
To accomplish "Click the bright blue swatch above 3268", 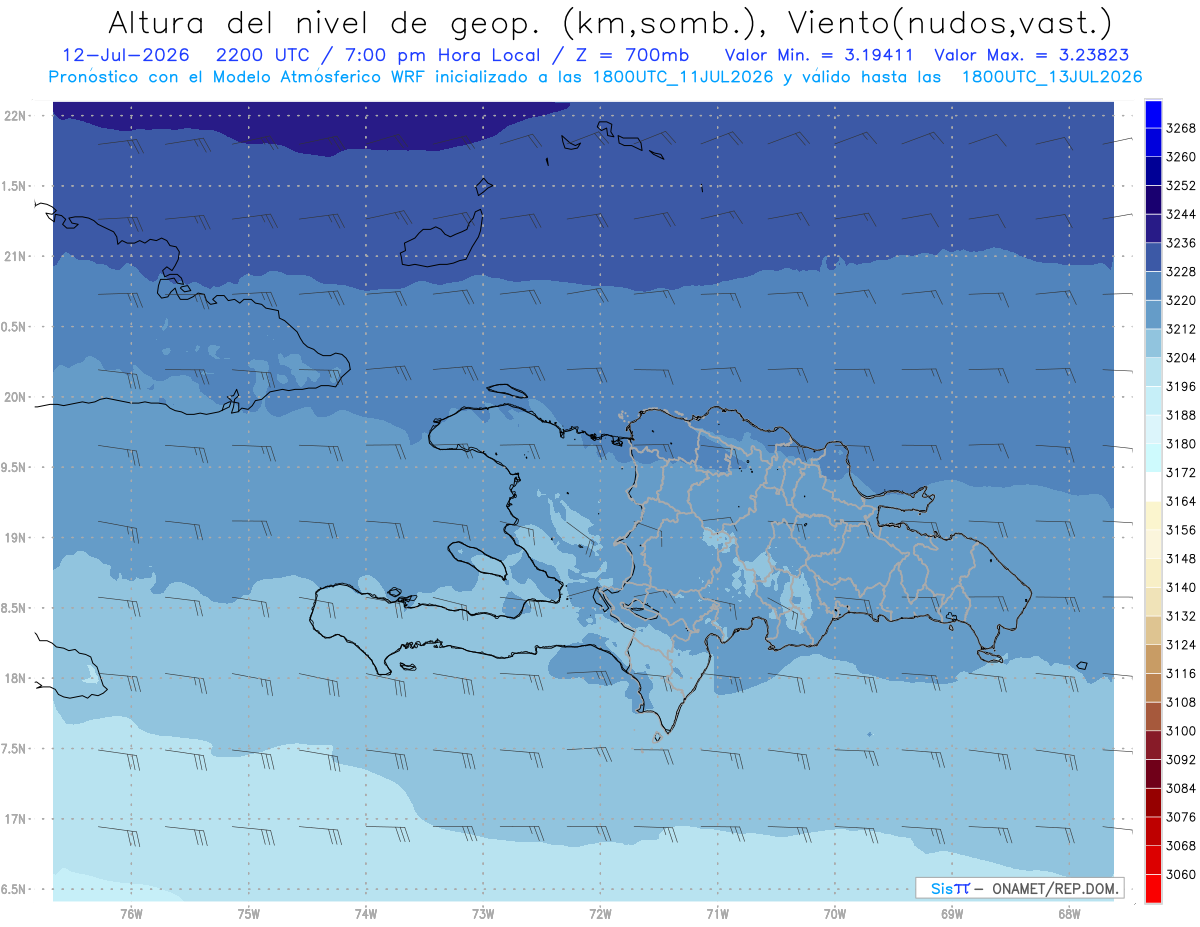I will (x=1153, y=114).
